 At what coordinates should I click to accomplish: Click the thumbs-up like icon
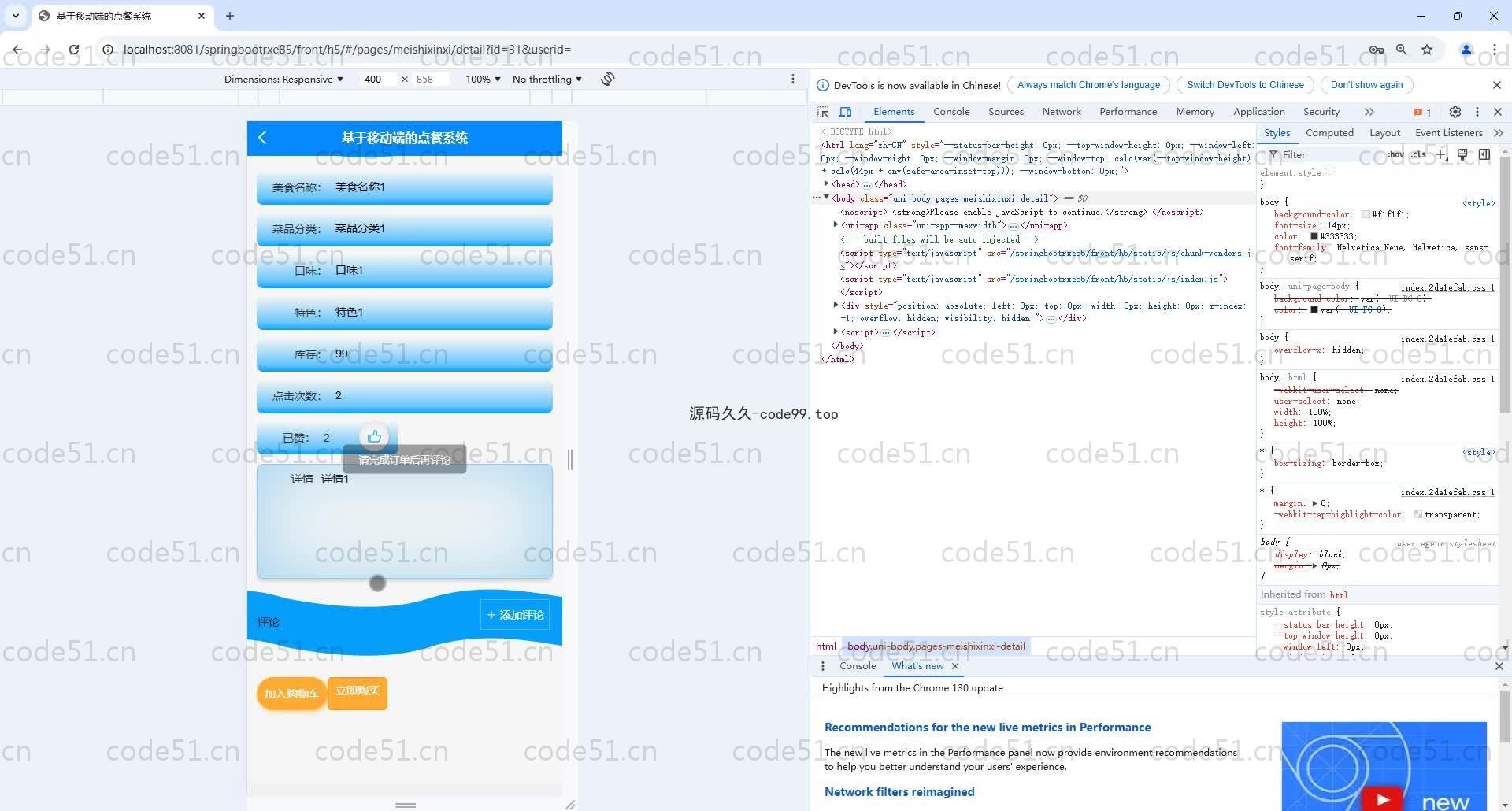pyautogui.click(x=374, y=436)
